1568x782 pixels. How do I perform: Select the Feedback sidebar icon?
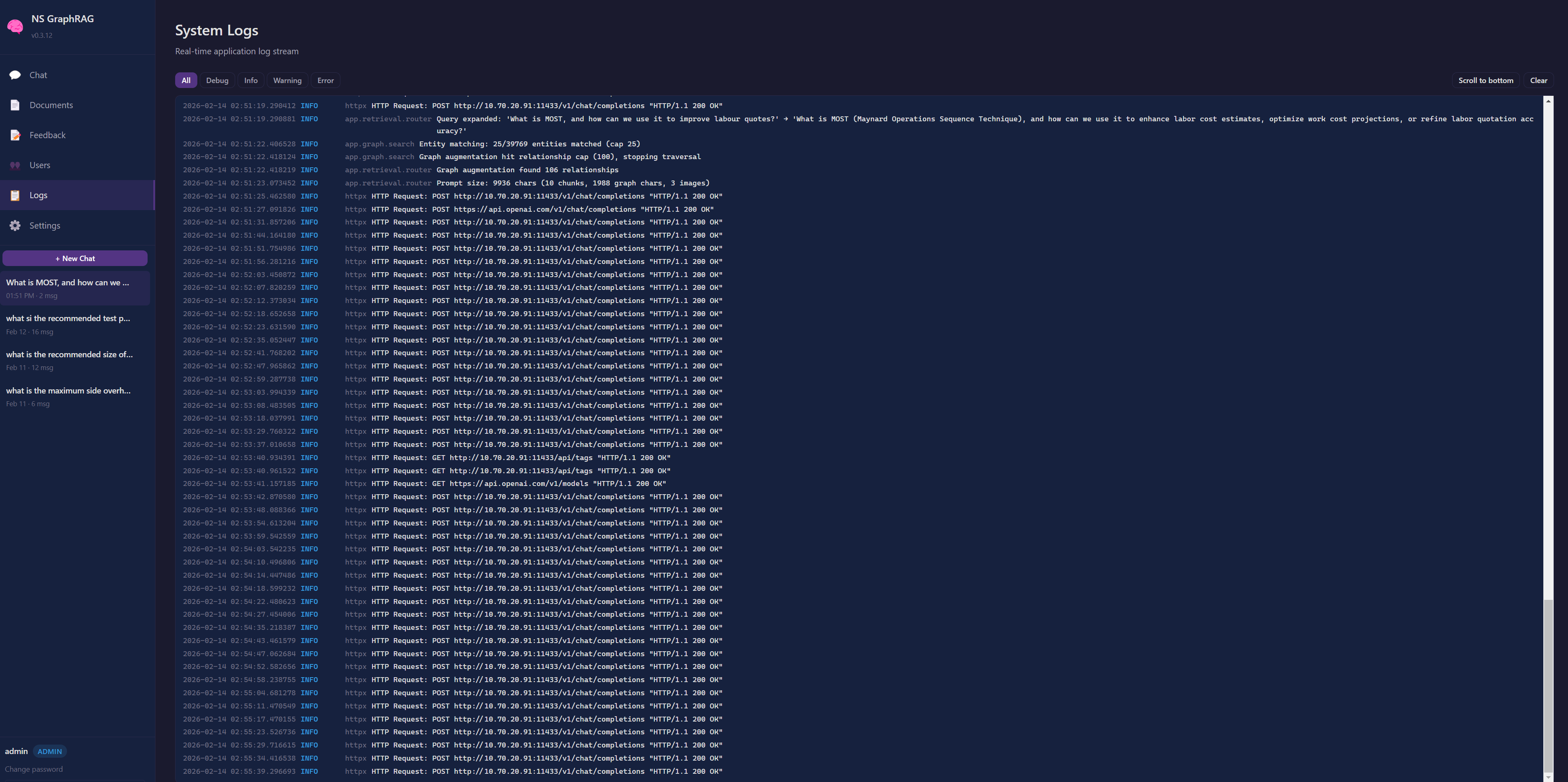pos(15,134)
